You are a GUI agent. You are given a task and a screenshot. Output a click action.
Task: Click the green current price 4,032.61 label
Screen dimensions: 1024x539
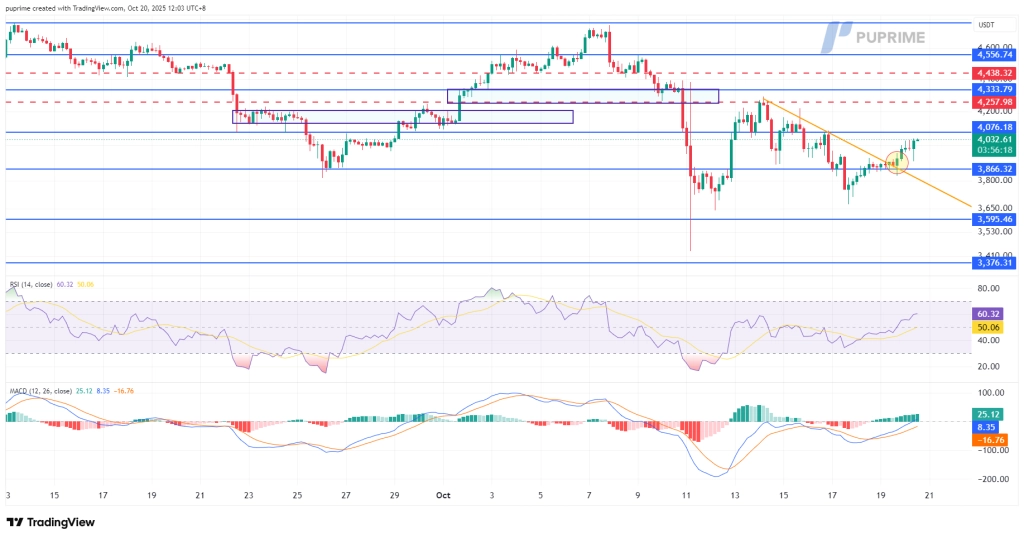tap(993, 139)
